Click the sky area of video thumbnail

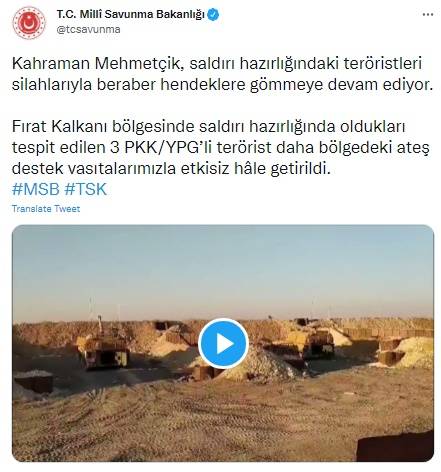223,270
